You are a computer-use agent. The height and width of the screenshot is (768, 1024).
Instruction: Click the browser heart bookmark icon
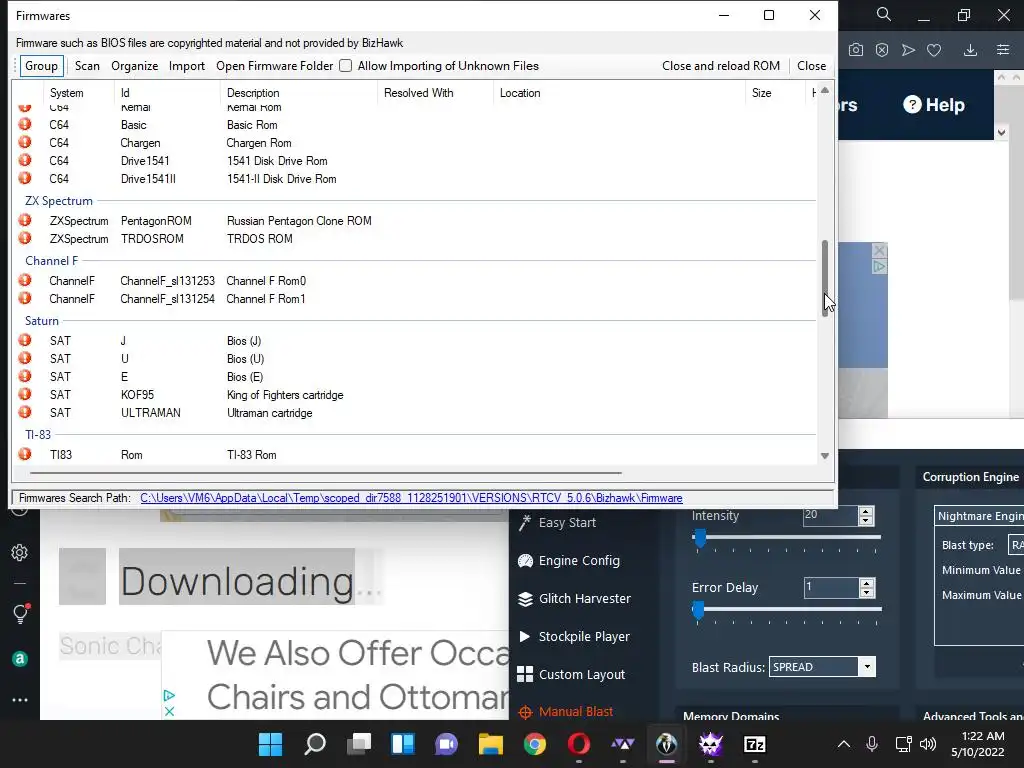pyautogui.click(x=934, y=50)
